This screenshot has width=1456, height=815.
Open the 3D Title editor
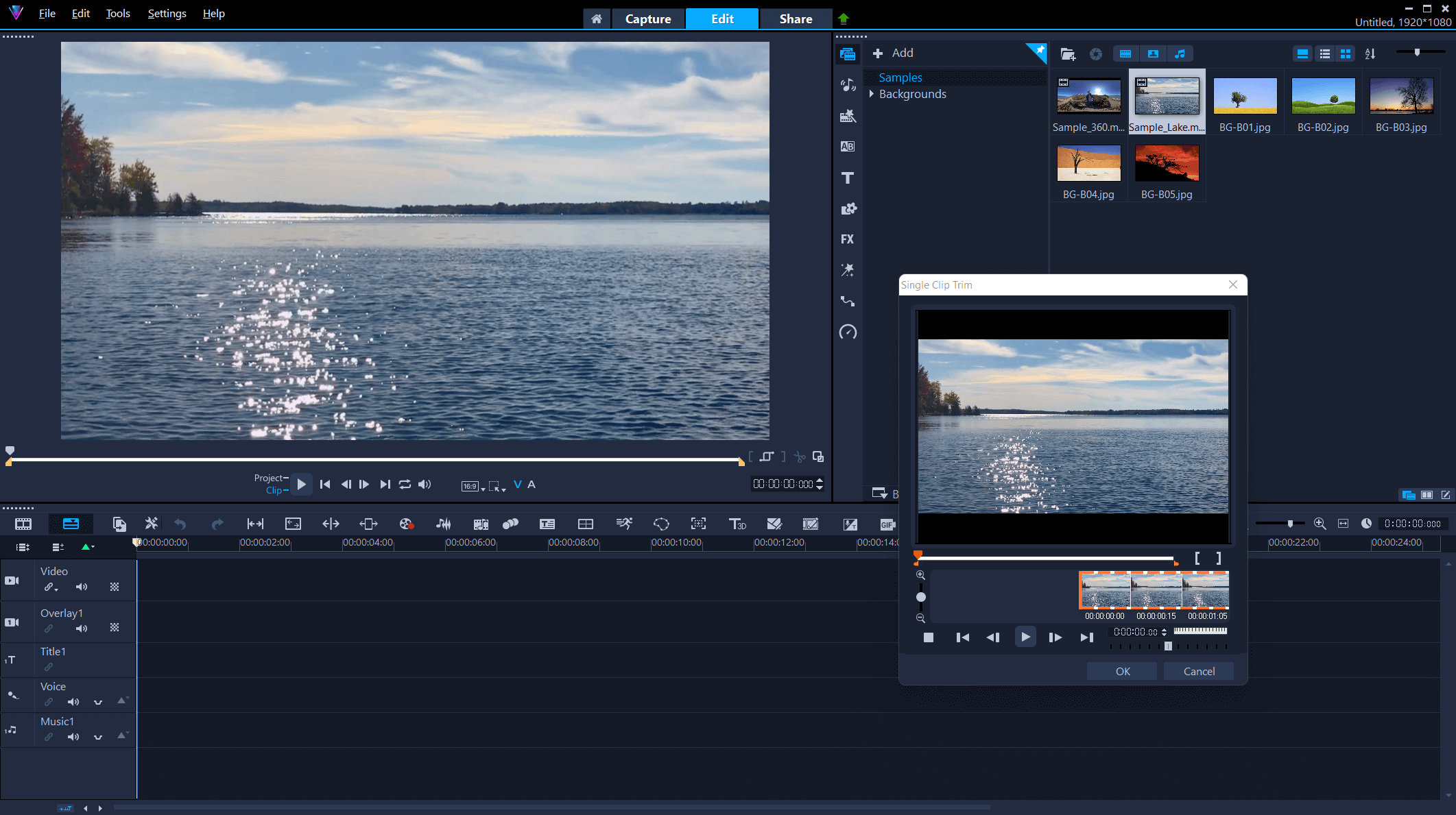point(738,524)
